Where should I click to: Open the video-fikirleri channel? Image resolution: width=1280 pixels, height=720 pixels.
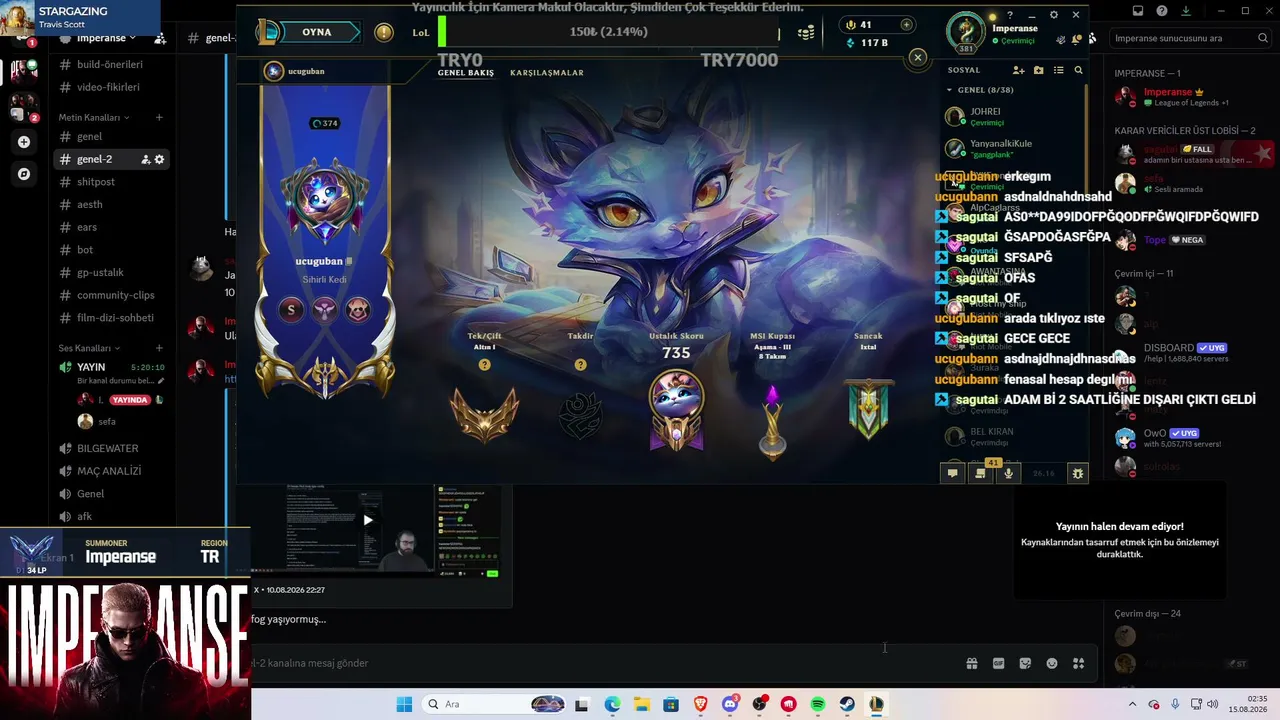[110, 87]
